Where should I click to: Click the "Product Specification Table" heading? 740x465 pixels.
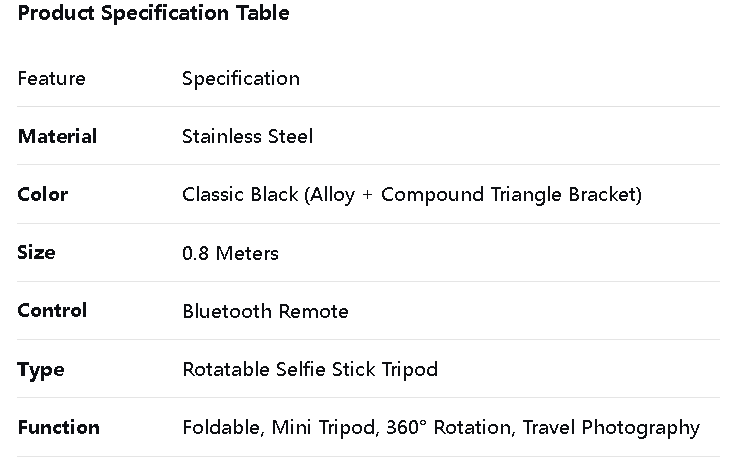click(x=153, y=13)
